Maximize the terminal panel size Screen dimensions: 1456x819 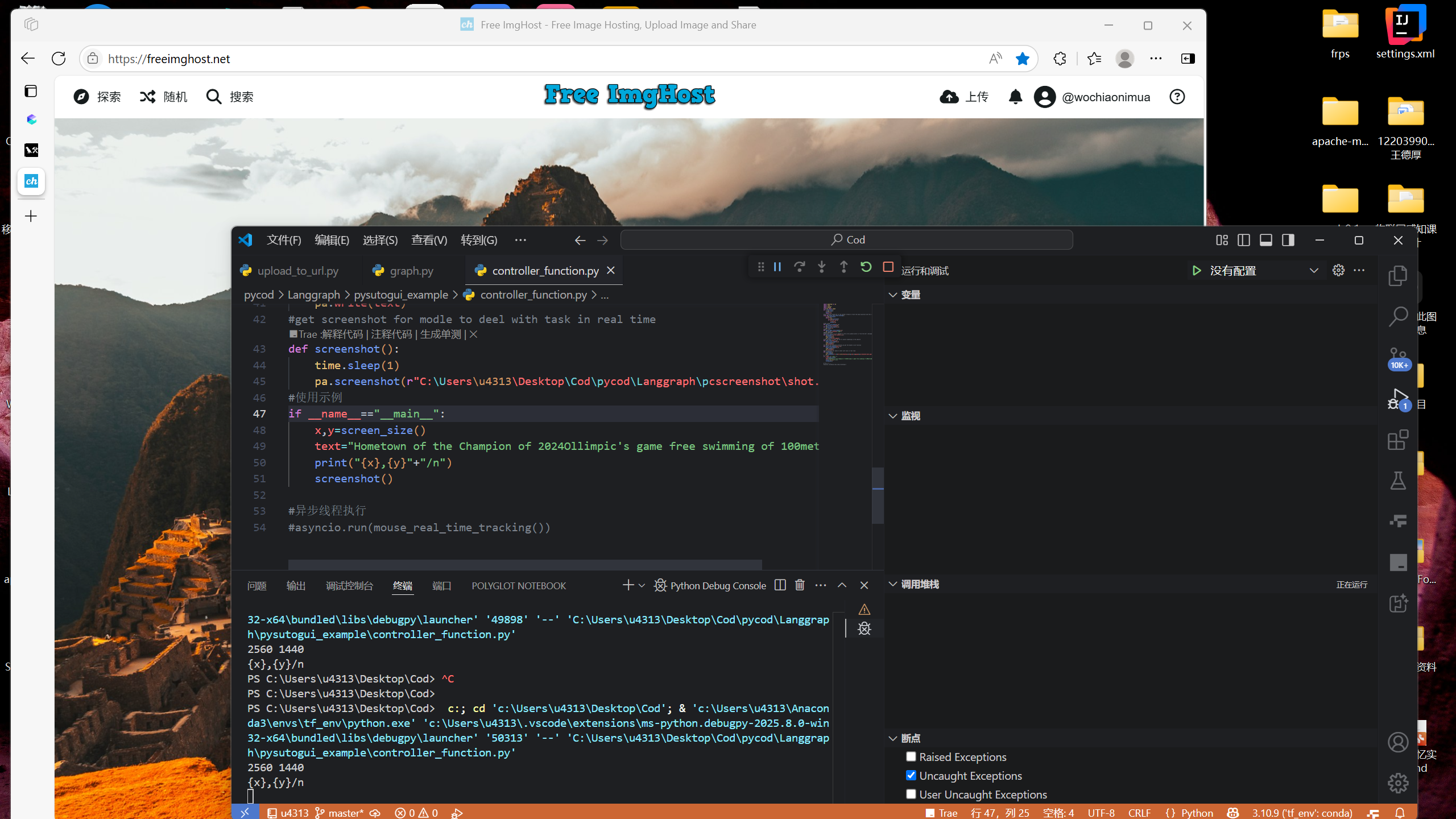click(842, 585)
